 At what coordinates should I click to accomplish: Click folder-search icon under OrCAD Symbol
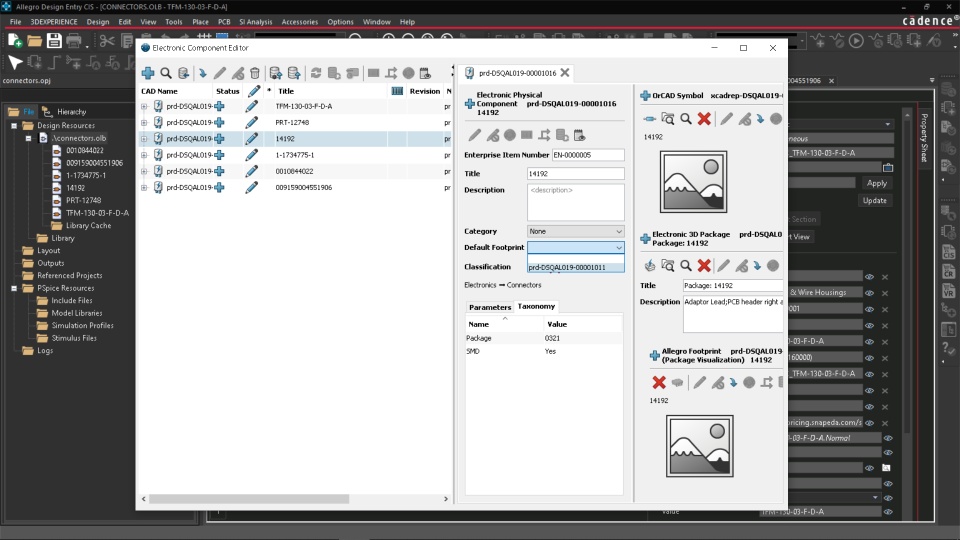[668, 119]
